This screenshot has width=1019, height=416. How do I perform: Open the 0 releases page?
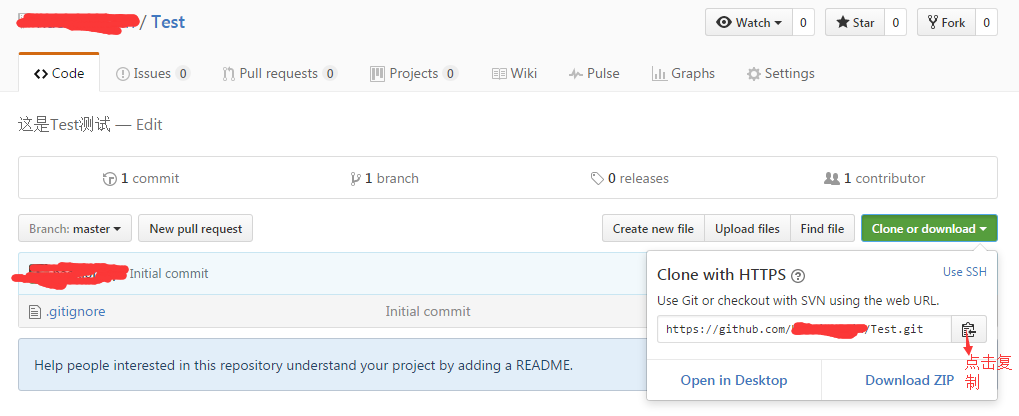pos(630,179)
